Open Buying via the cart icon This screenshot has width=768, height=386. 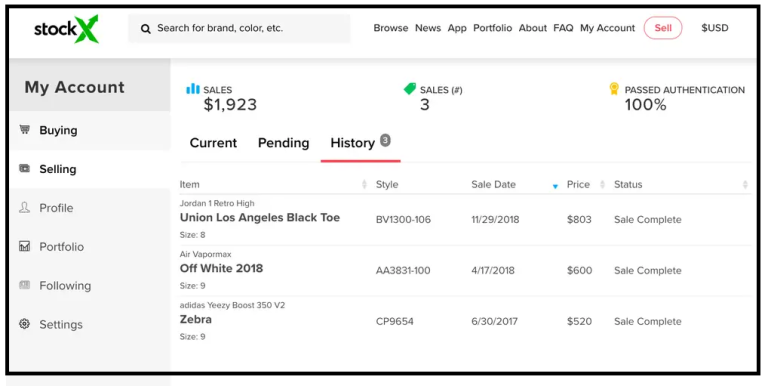tap(24, 130)
